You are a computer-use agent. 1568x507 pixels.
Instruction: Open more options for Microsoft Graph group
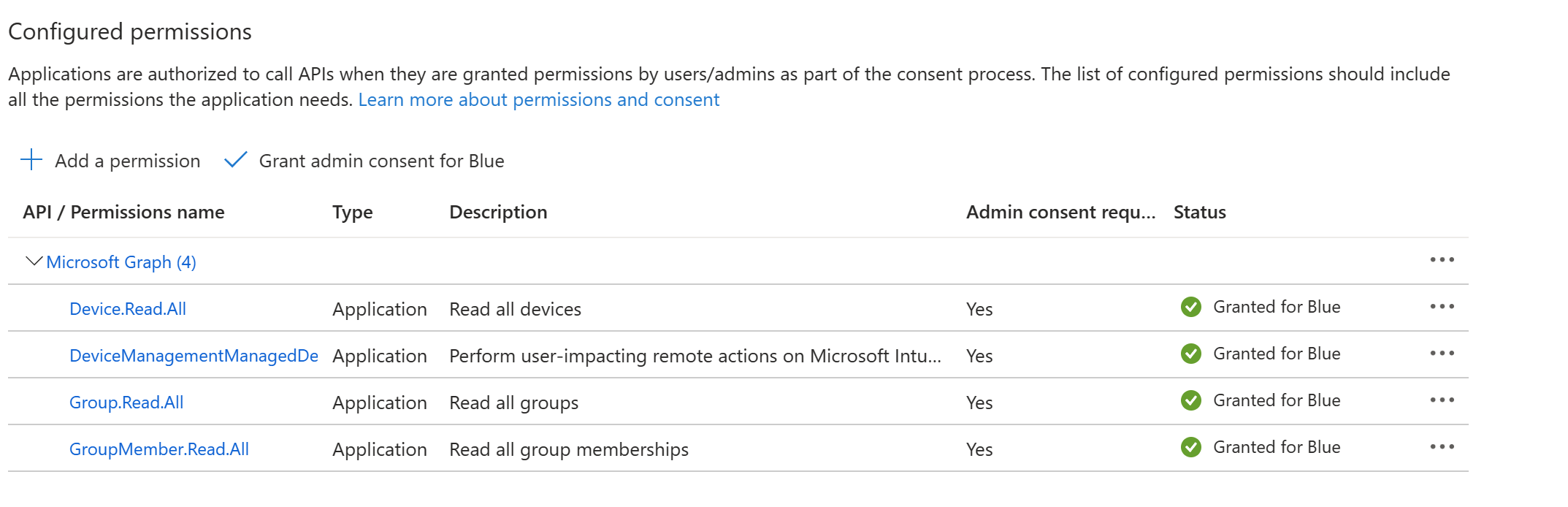coord(1442,260)
